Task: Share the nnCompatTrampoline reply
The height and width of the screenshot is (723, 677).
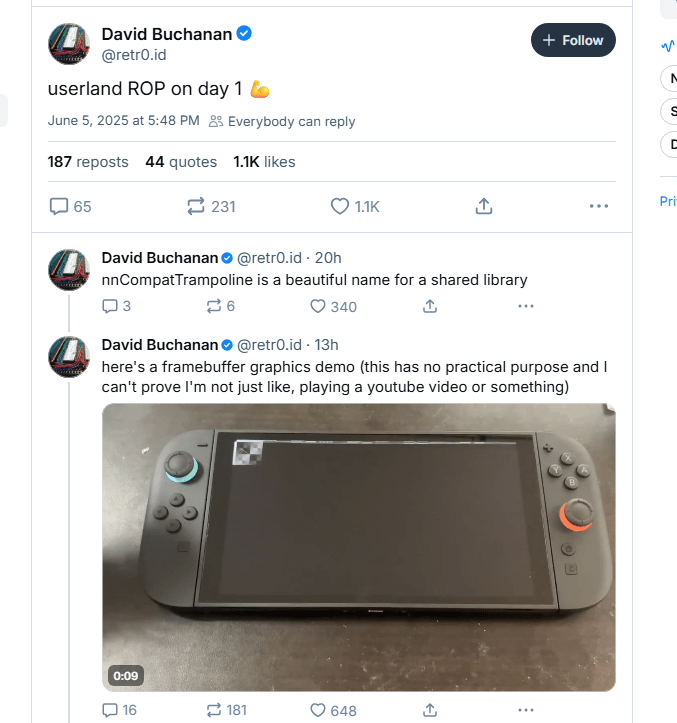Action: (430, 306)
